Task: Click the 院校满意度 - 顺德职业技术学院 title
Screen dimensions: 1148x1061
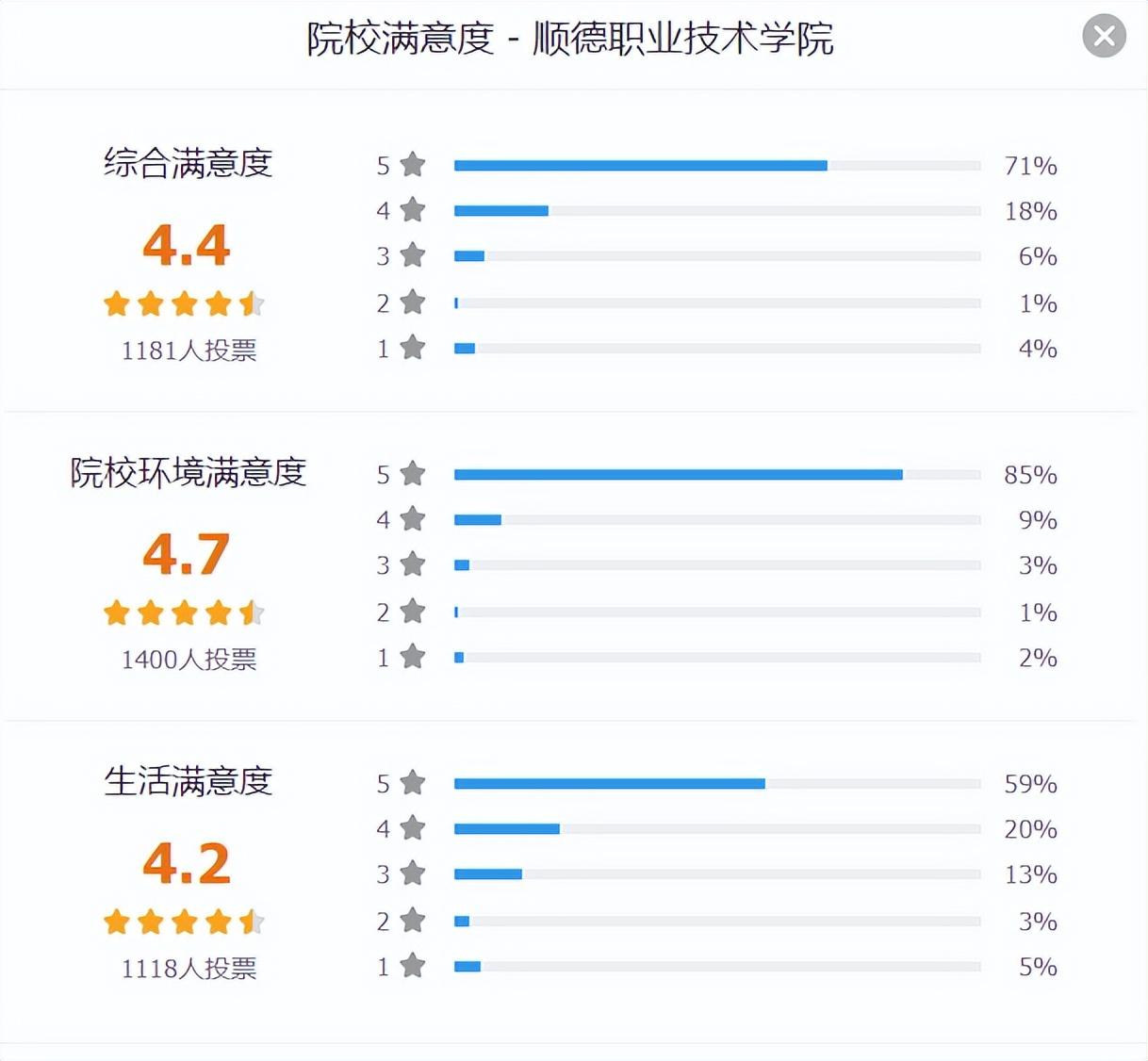Action: coord(570,39)
